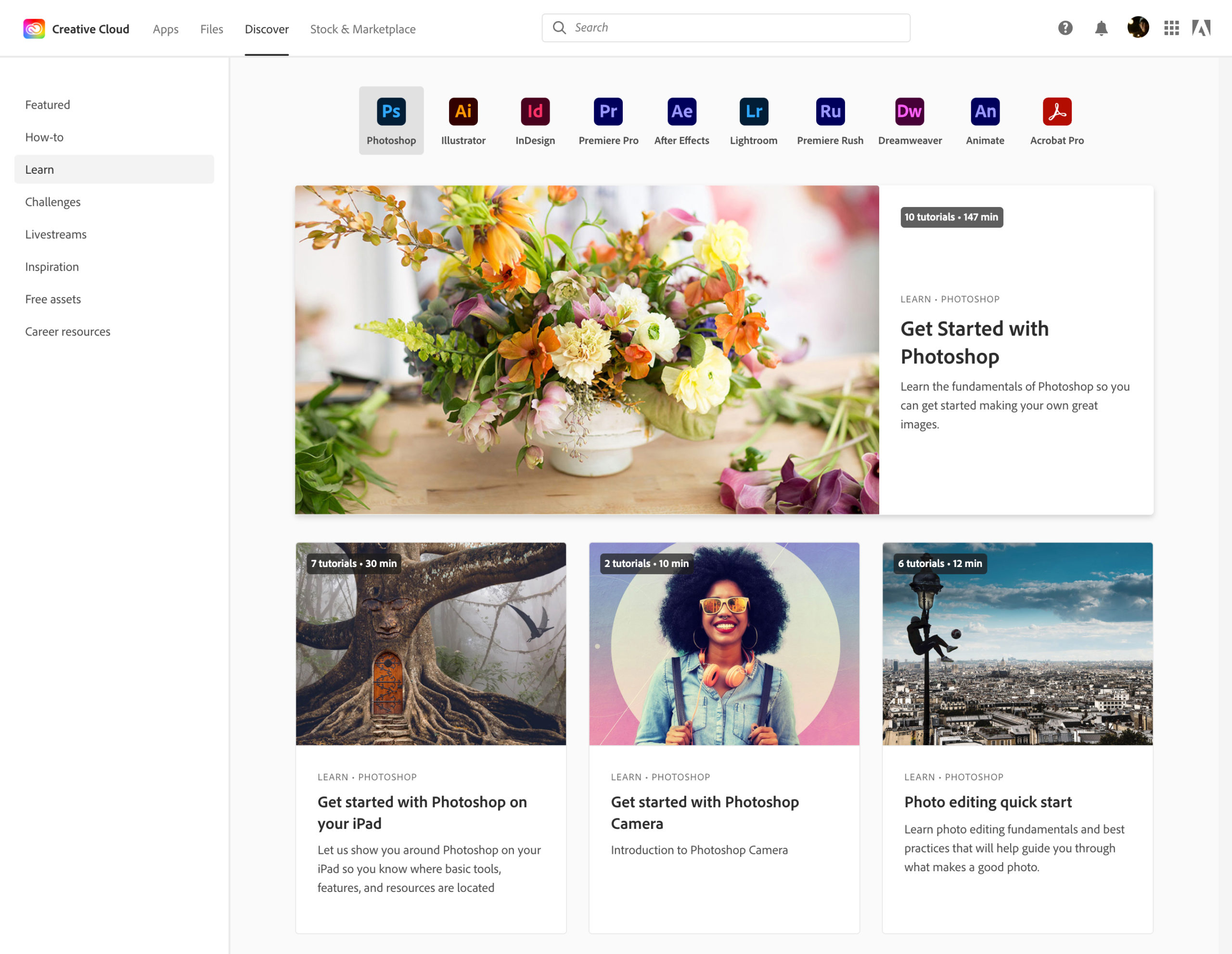Switch to the Discover tab
Viewport: 1232px width, 954px height.
tap(266, 29)
